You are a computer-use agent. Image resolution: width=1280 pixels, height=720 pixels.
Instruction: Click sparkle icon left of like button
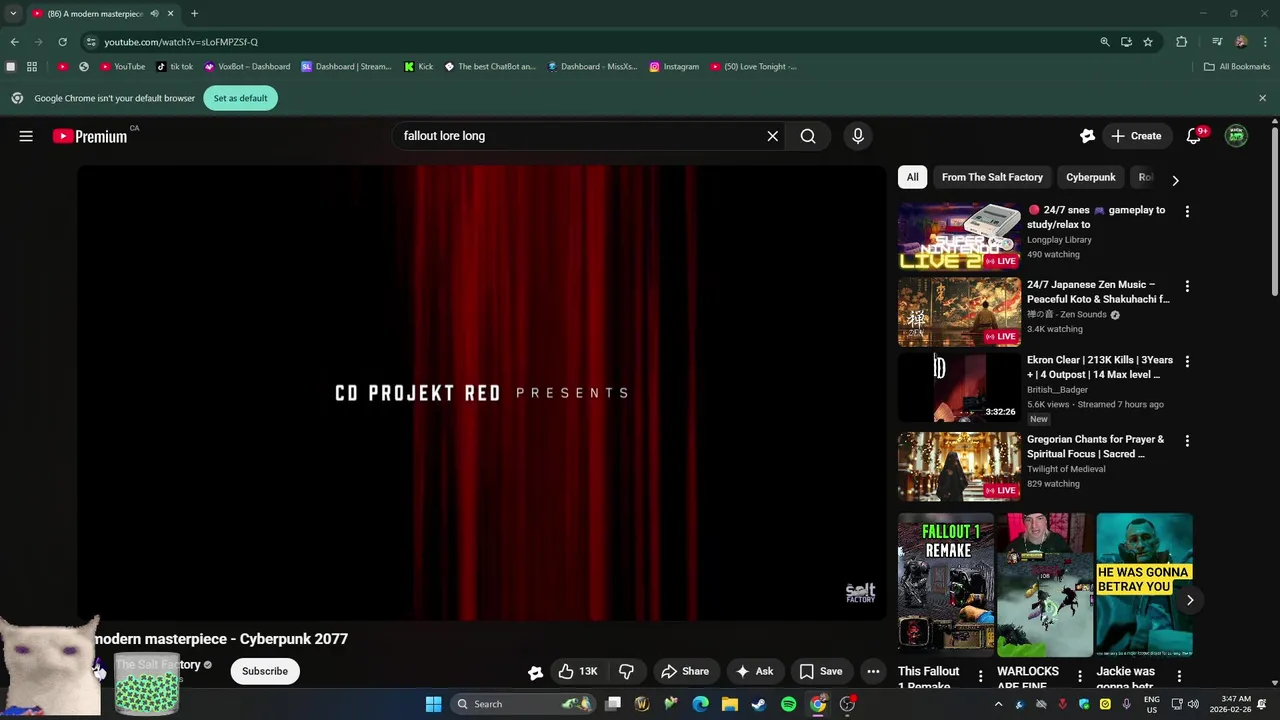[535, 672]
